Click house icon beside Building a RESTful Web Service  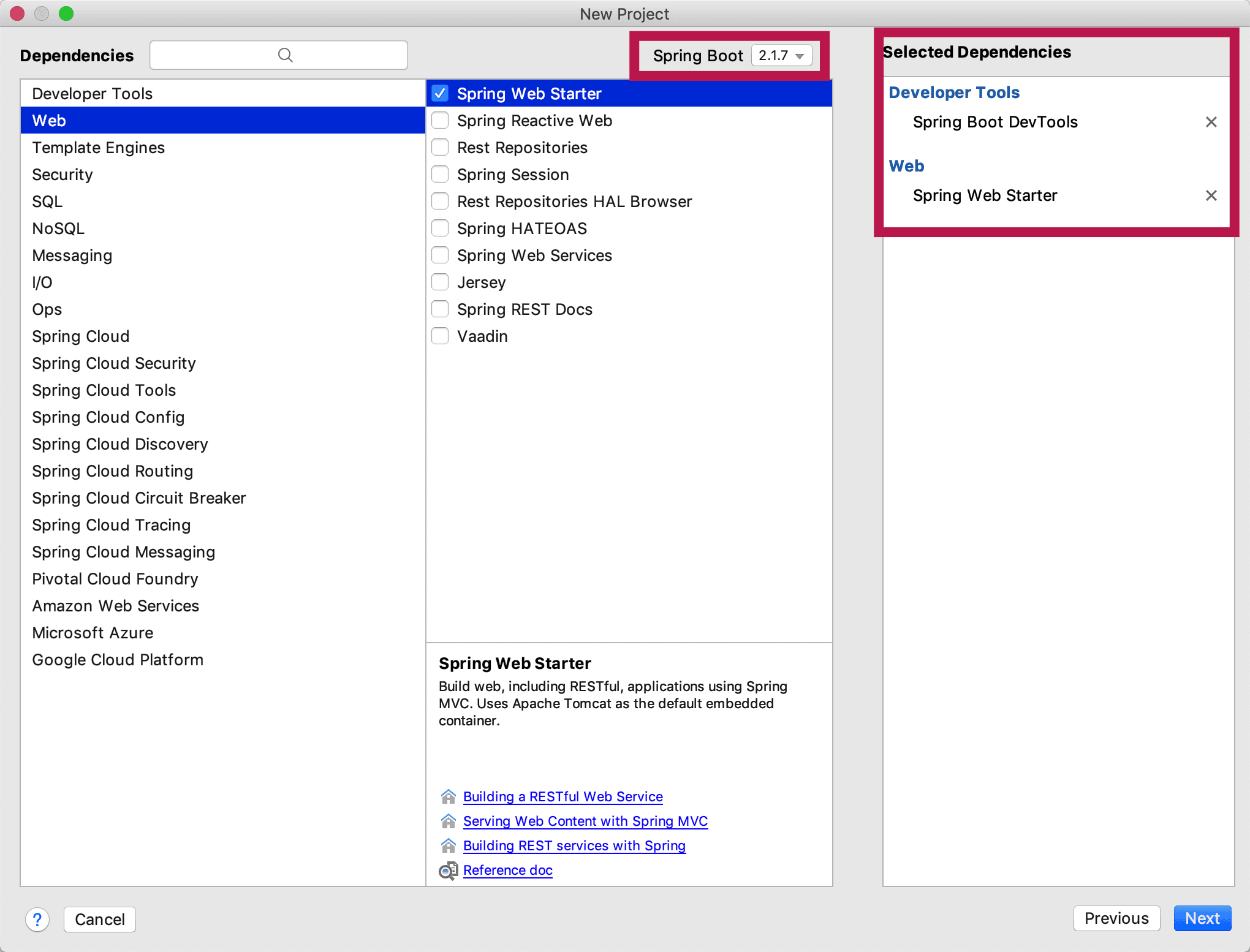tap(448, 796)
